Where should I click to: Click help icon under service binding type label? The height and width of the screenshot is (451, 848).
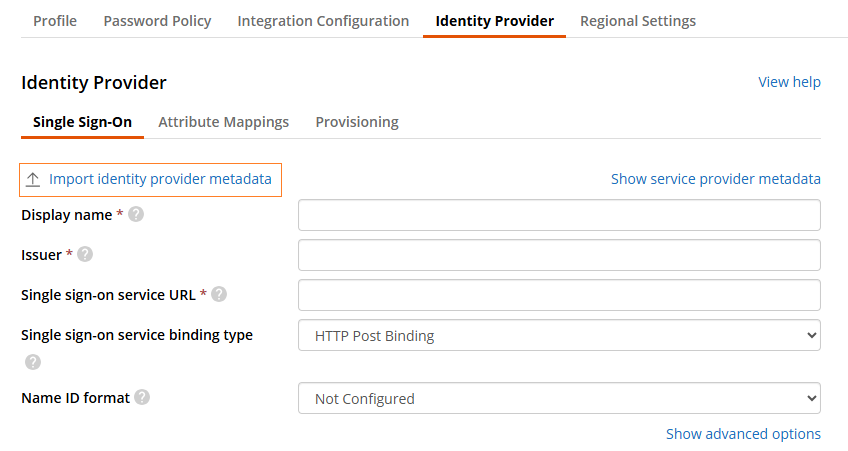click(33, 361)
